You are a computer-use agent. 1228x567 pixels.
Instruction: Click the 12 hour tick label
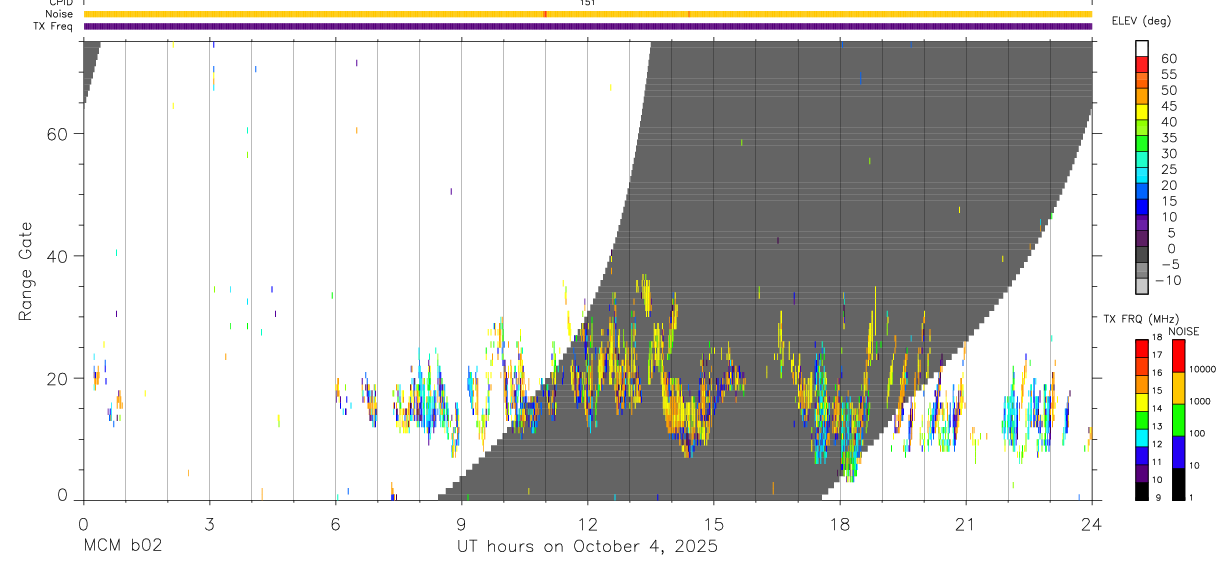pyautogui.click(x=587, y=523)
